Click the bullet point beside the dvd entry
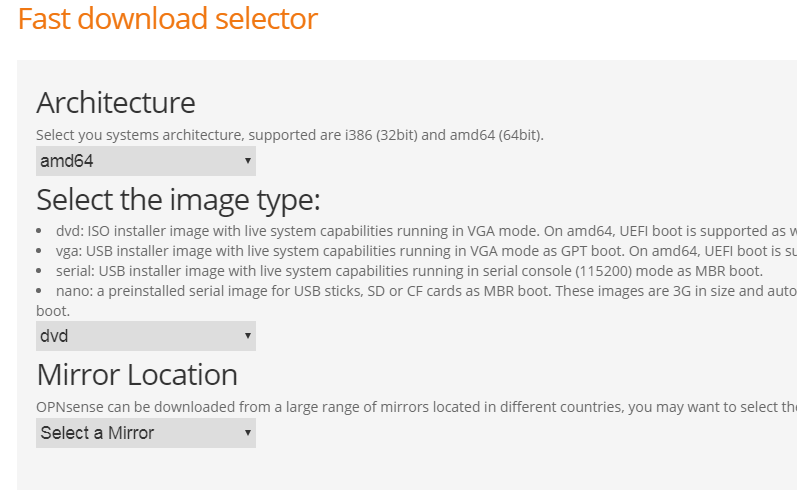797x490 pixels. (41, 231)
